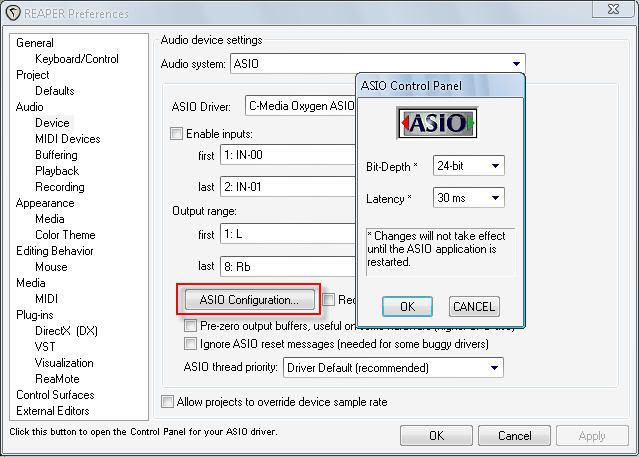The height and width of the screenshot is (457, 639).
Task: Enable Pre-zero output buffers checkbox
Action: point(190,326)
